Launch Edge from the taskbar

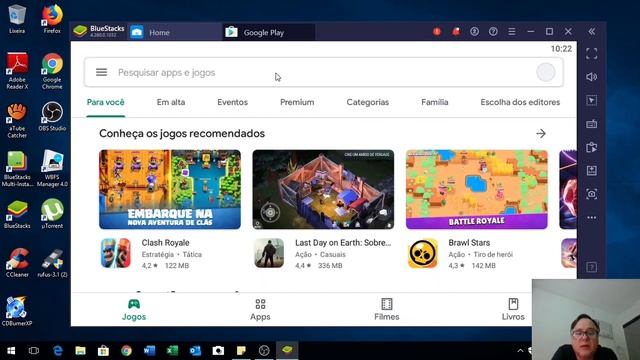58,351
